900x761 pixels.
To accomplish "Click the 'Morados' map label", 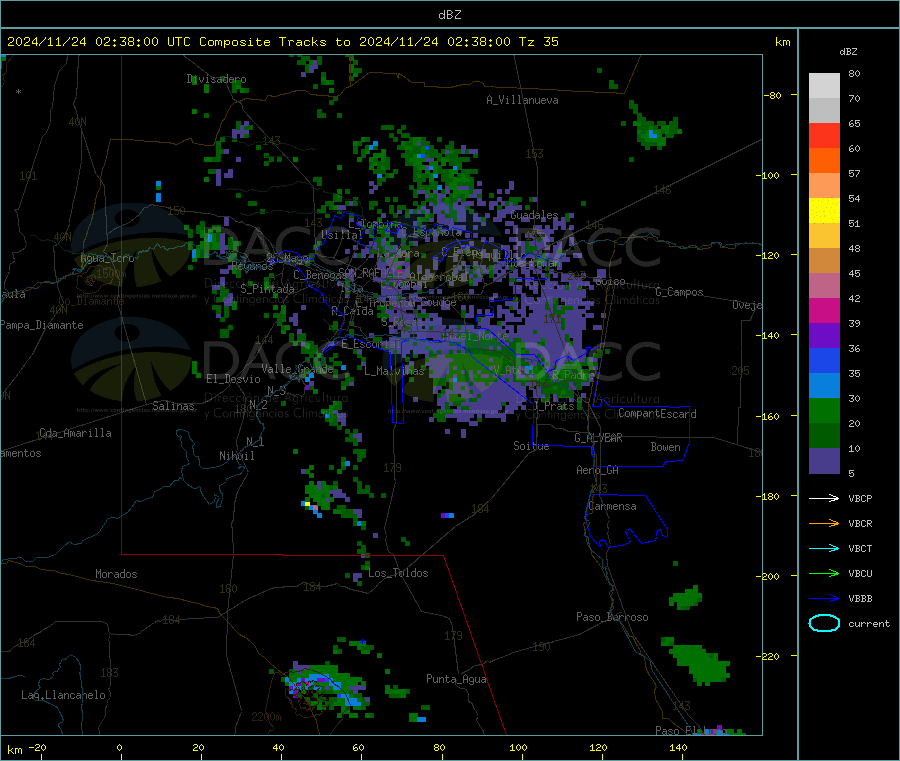I will coord(116,574).
